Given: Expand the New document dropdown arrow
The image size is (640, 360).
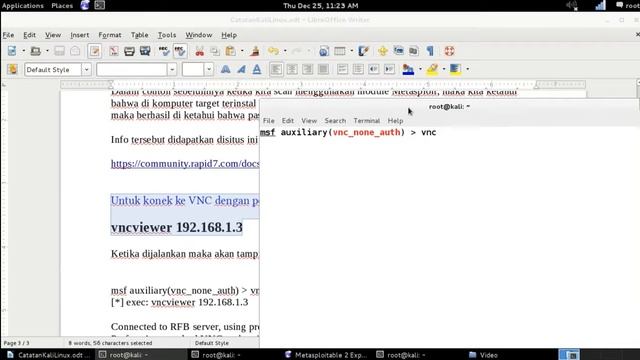Looking at the screenshot, I should pyautogui.click(x=23, y=51).
